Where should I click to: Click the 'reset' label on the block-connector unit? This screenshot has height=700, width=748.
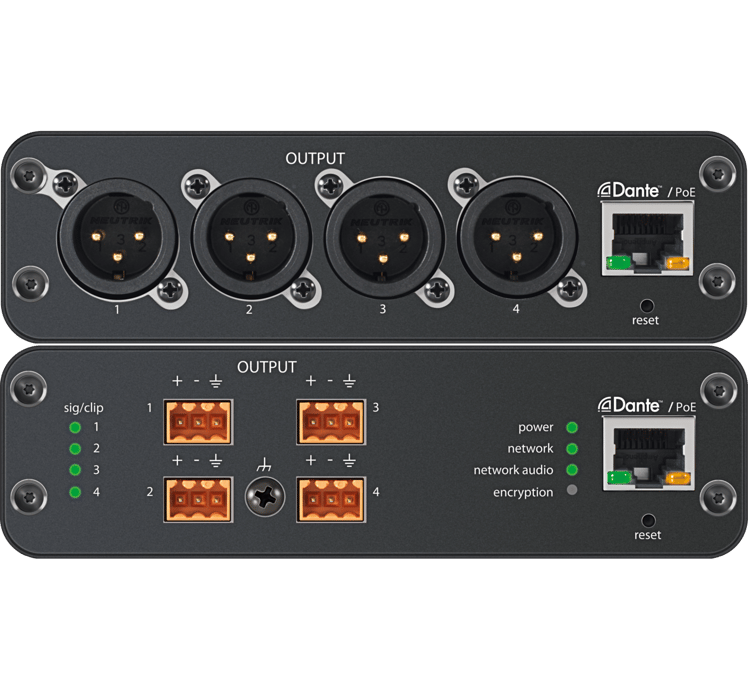647,535
